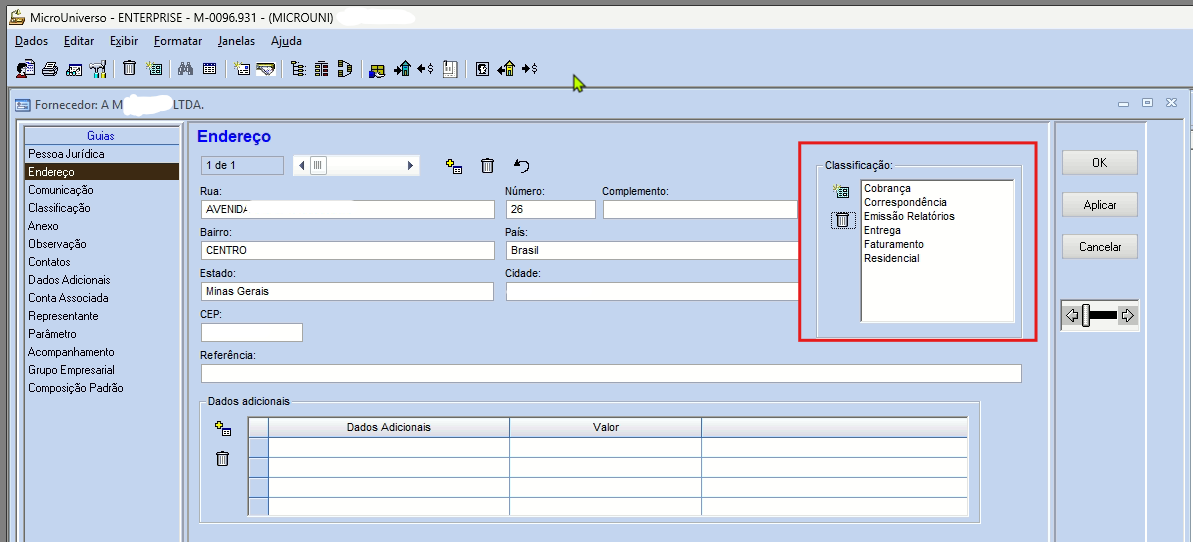Click the Rua input field

tap(348, 209)
